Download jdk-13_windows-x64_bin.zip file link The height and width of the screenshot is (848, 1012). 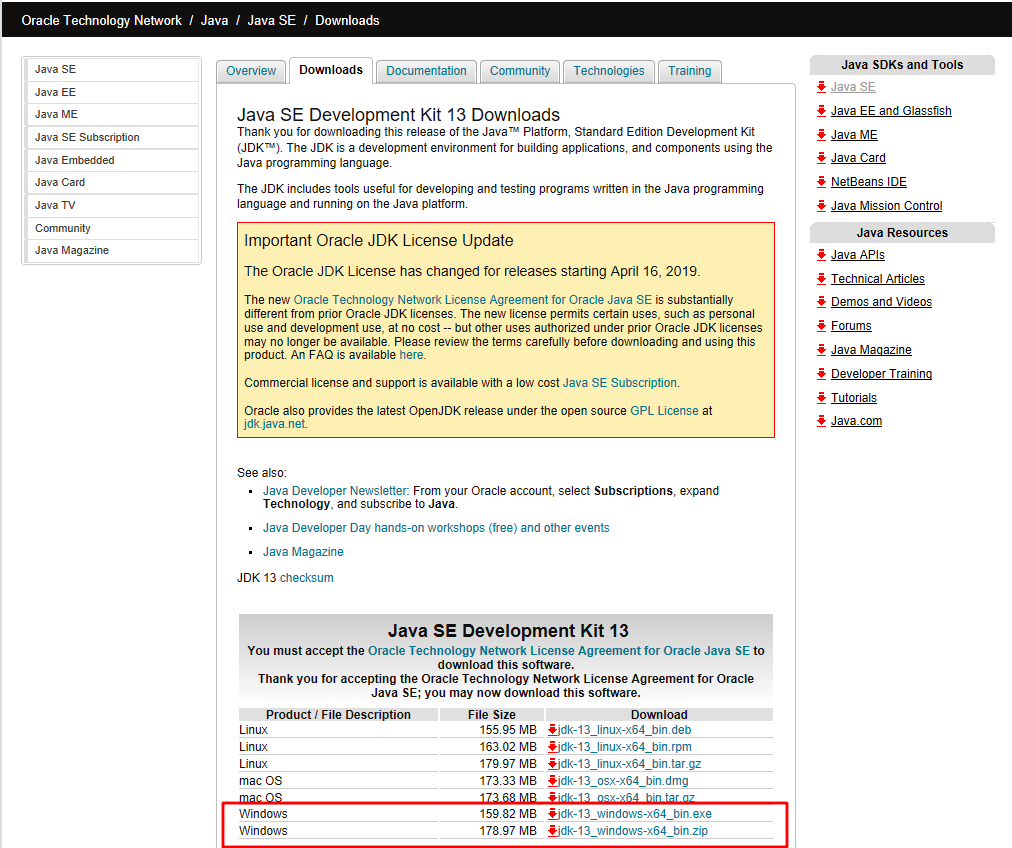pyautogui.click(x=633, y=831)
